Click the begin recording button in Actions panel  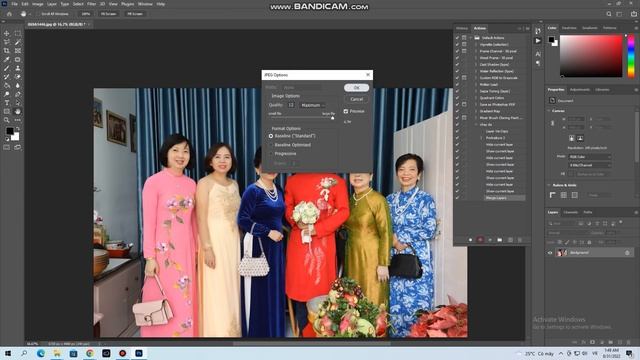pos(480,240)
